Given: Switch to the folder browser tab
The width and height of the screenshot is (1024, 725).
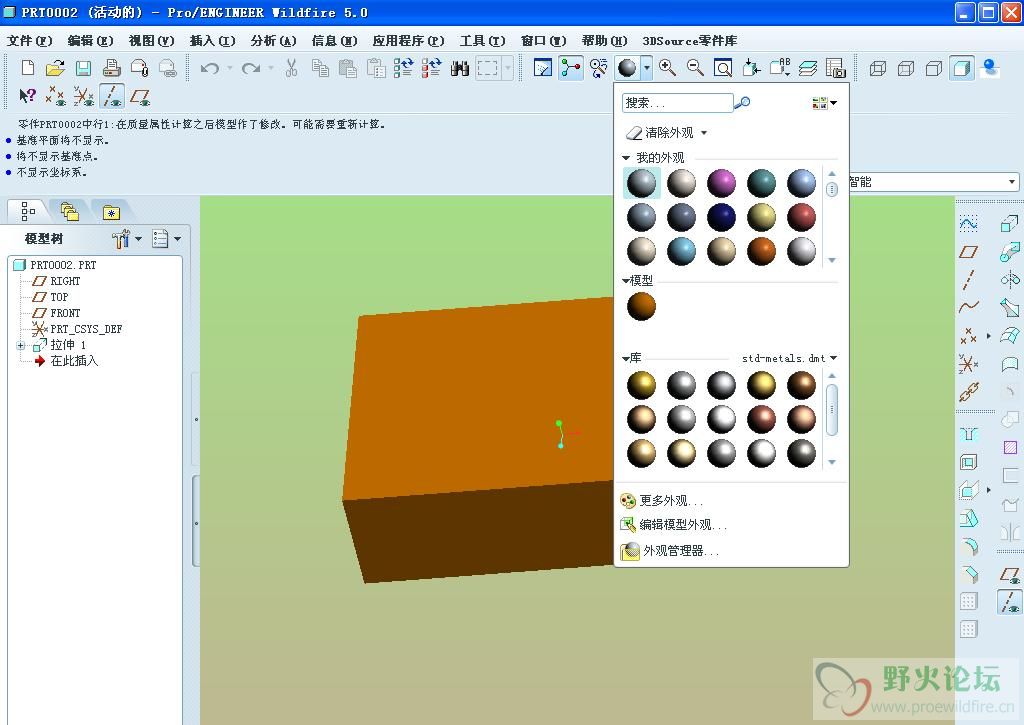Looking at the screenshot, I should point(70,212).
